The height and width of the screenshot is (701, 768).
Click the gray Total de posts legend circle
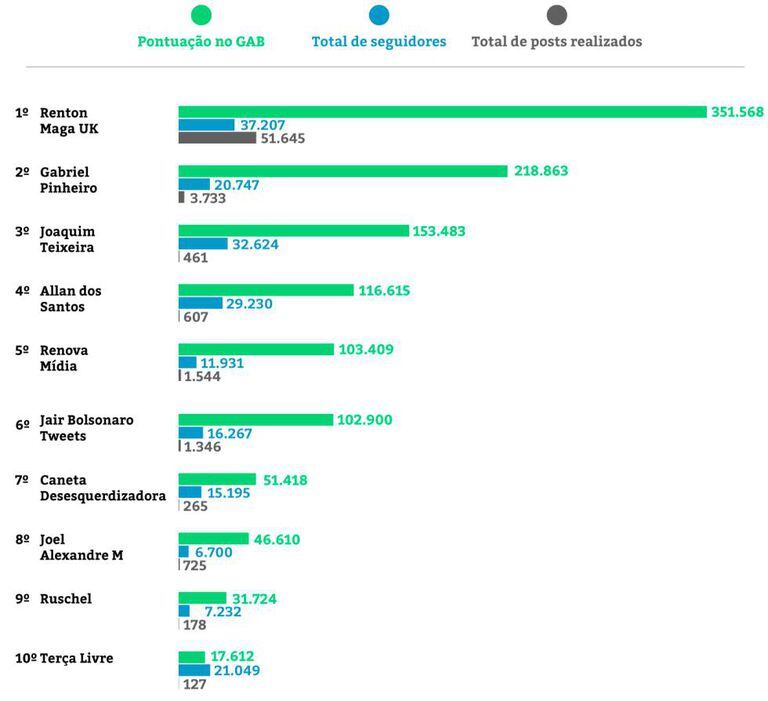tap(557, 15)
